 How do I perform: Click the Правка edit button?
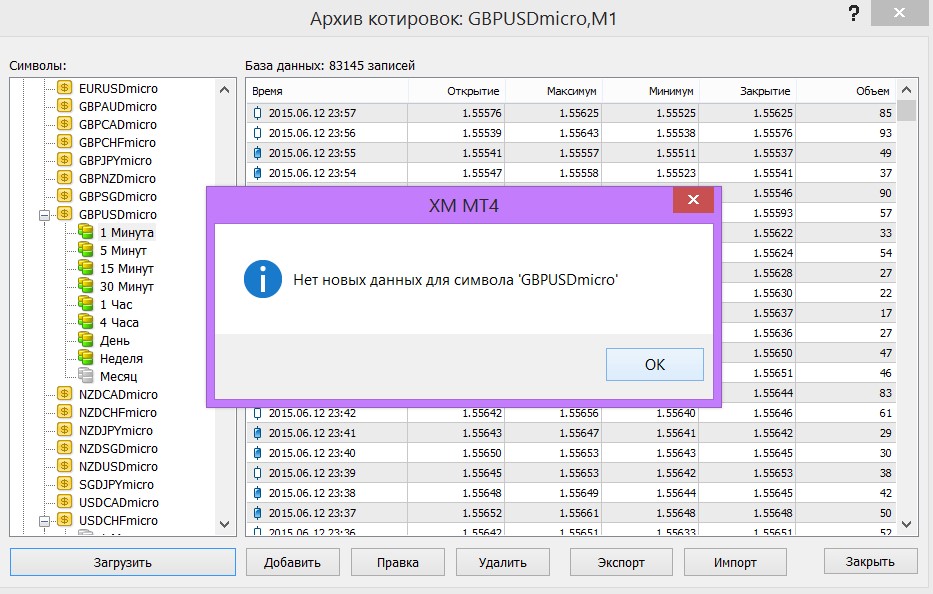click(397, 562)
